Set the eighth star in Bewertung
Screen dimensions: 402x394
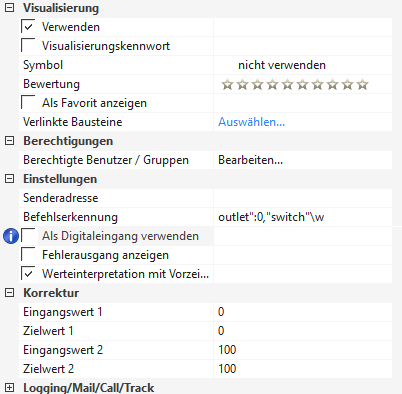332,85
